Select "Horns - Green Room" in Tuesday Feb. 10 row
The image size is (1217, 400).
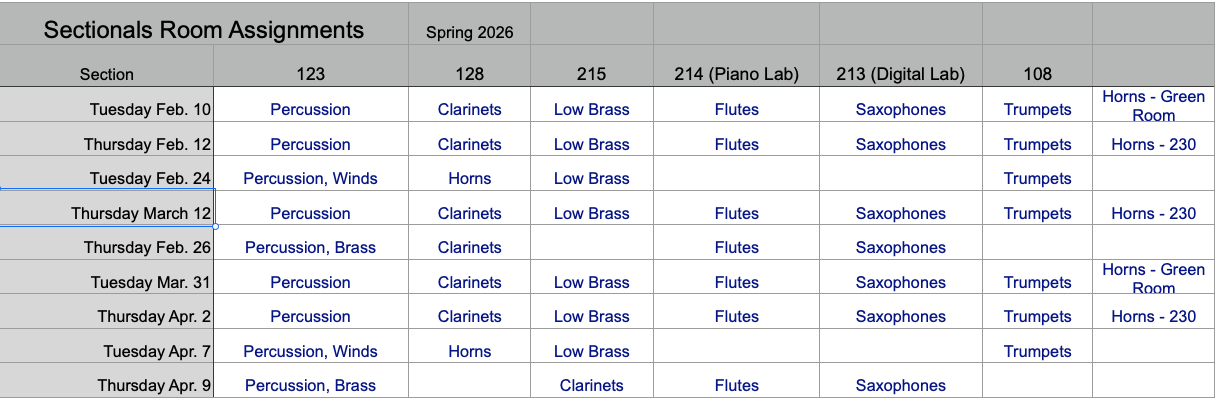tap(1153, 106)
